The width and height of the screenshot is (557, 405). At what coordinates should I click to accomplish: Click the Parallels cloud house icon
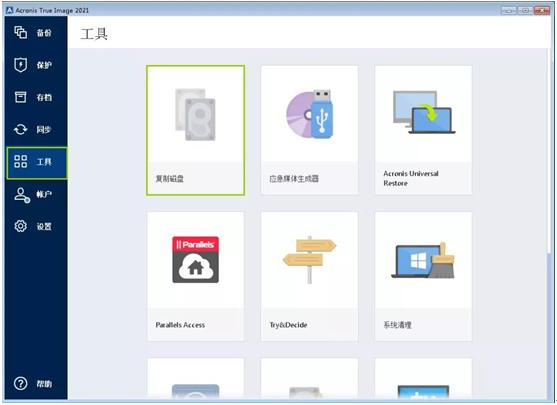pos(195,260)
